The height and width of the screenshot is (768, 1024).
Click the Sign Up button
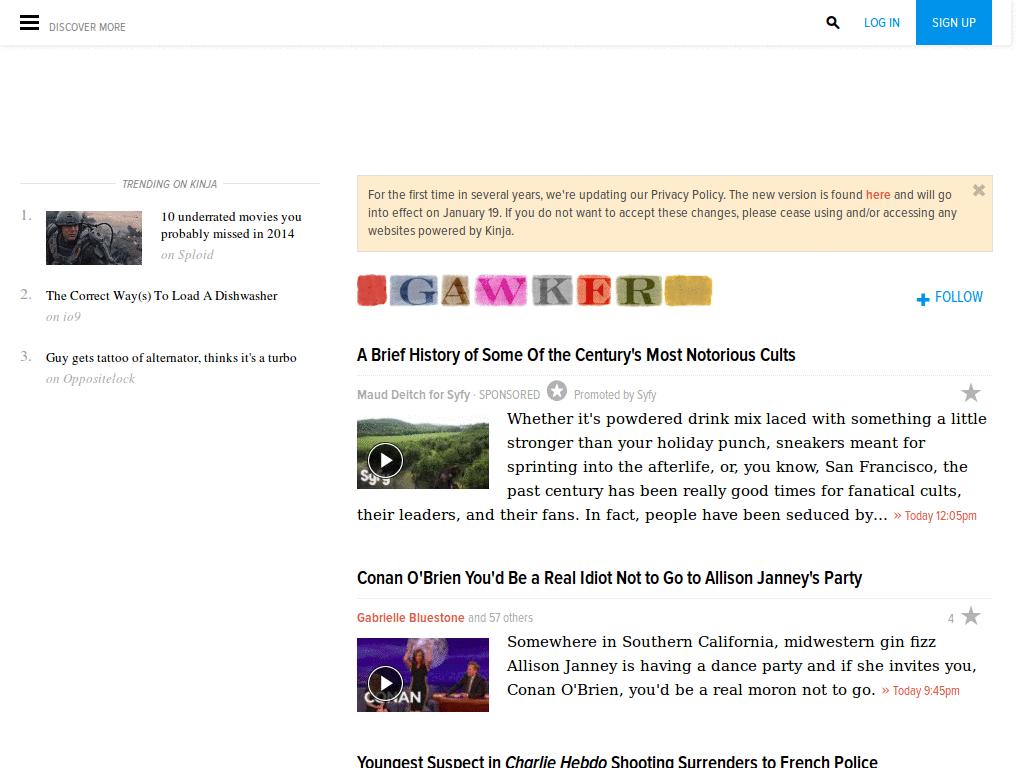point(953,22)
